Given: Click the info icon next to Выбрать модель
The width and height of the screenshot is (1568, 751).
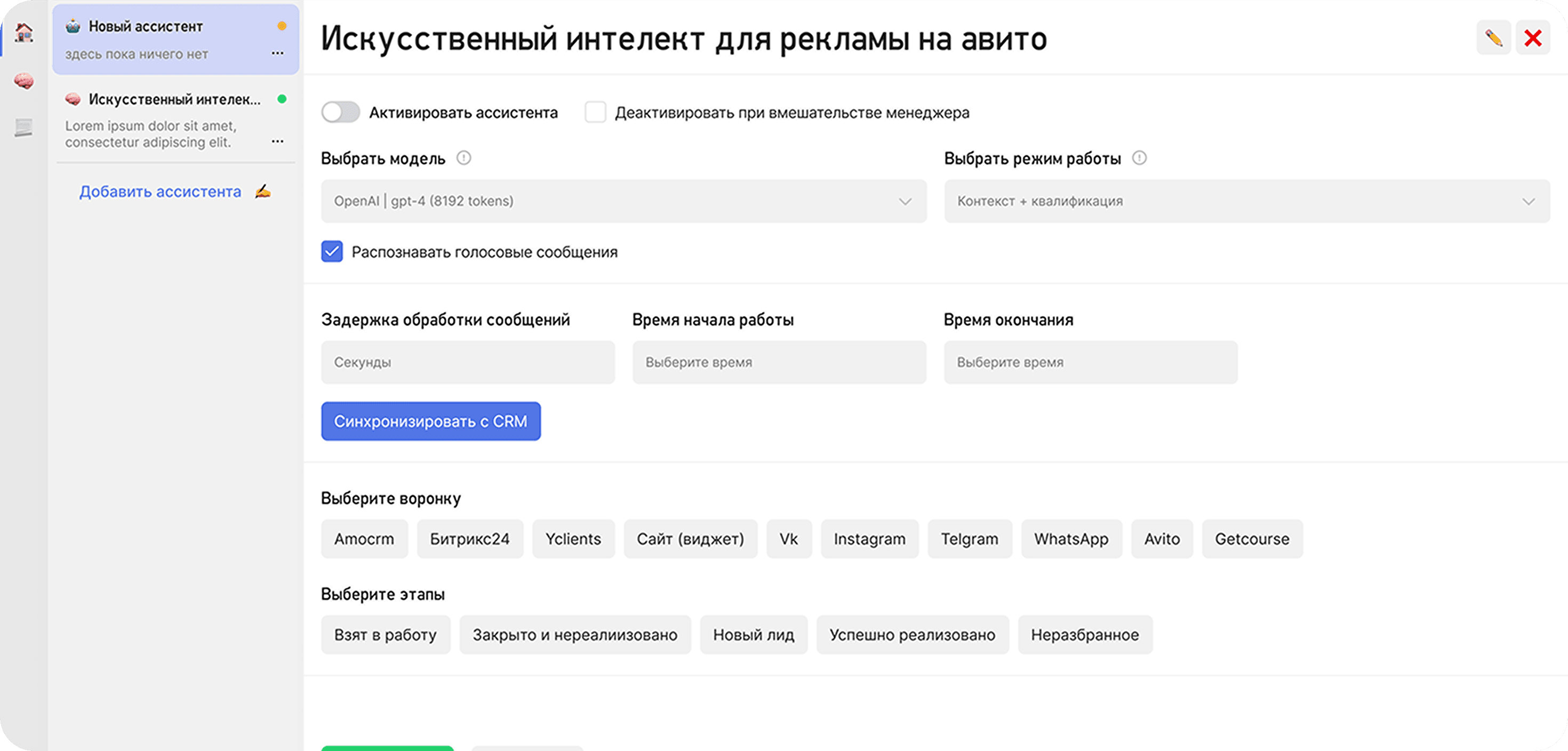Looking at the screenshot, I should coord(465,158).
